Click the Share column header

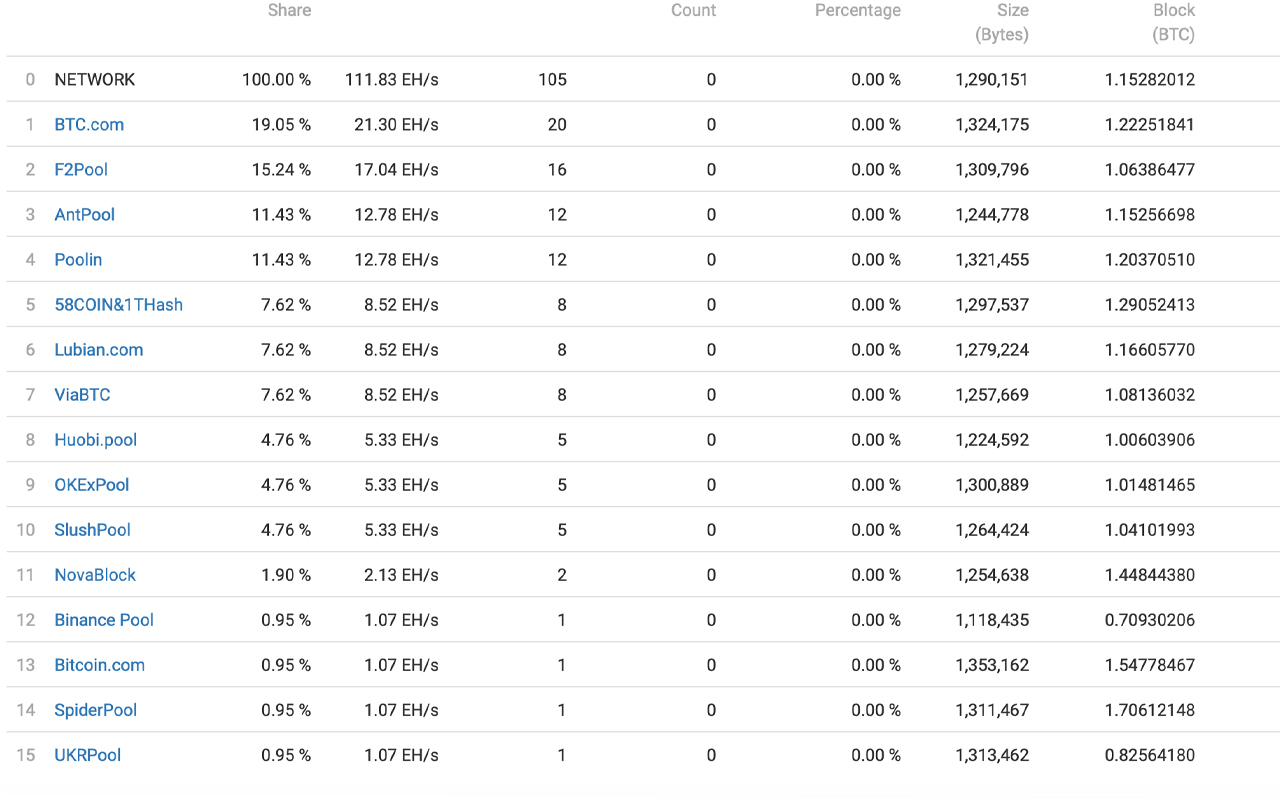click(289, 10)
